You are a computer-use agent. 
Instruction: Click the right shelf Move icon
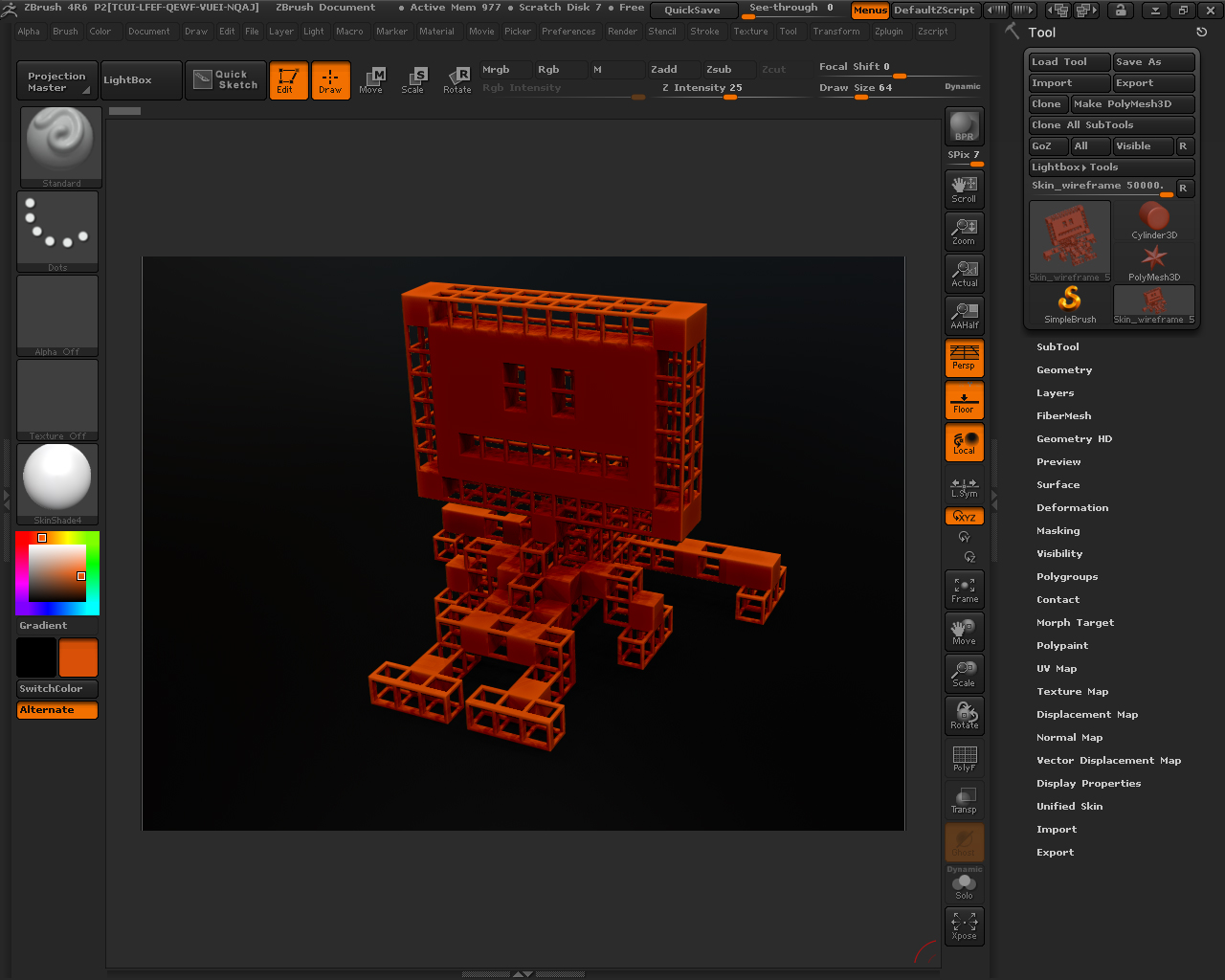[964, 630]
